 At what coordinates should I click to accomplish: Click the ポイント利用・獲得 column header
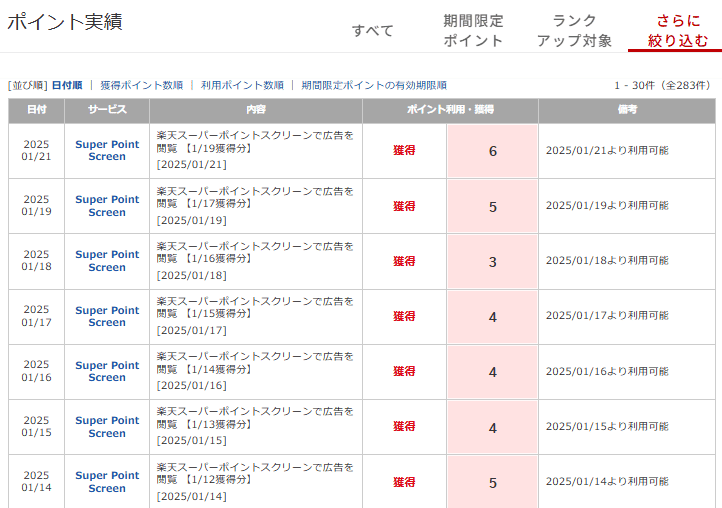tap(450, 110)
